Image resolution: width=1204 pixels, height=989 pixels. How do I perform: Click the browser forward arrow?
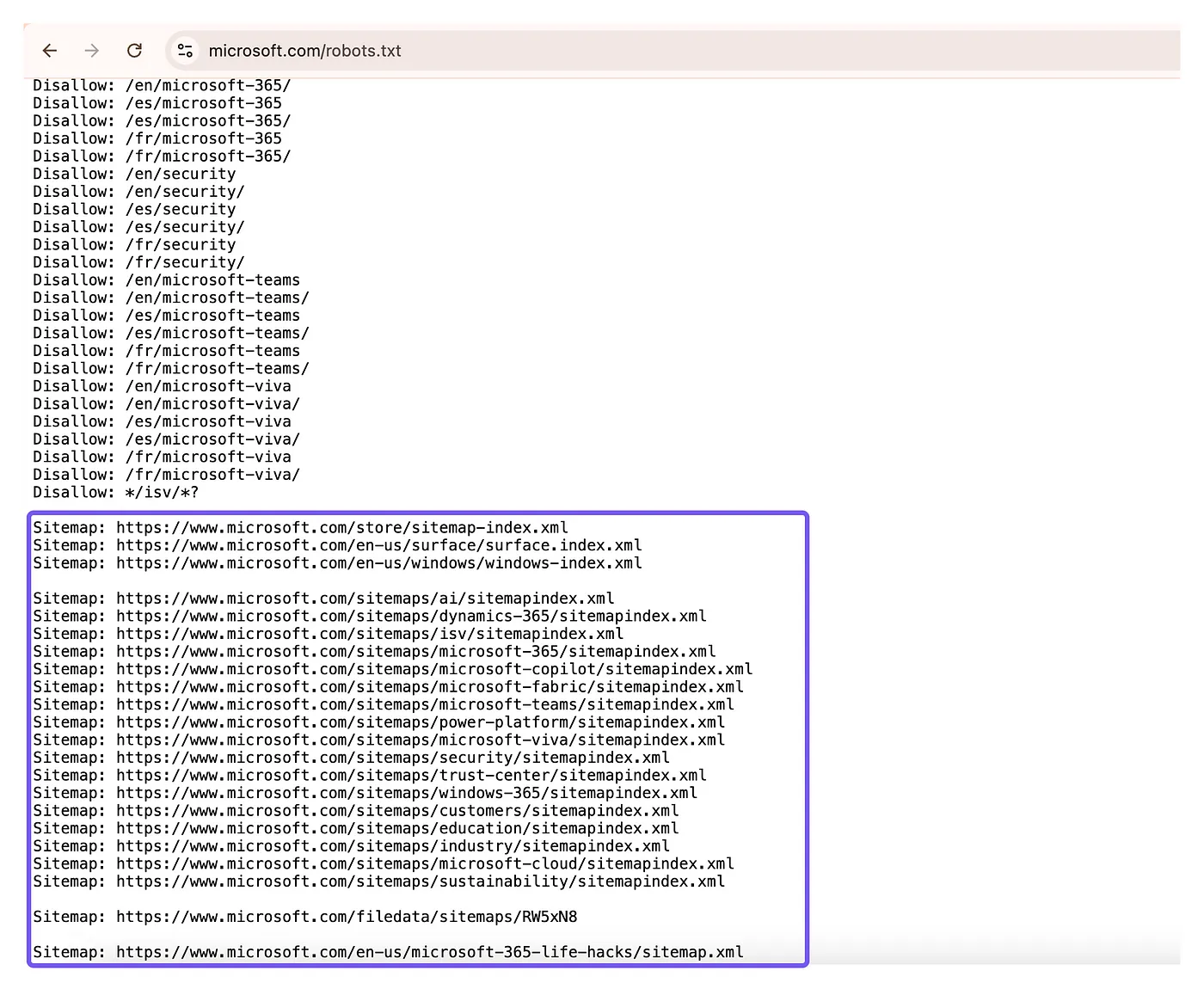[92, 51]
